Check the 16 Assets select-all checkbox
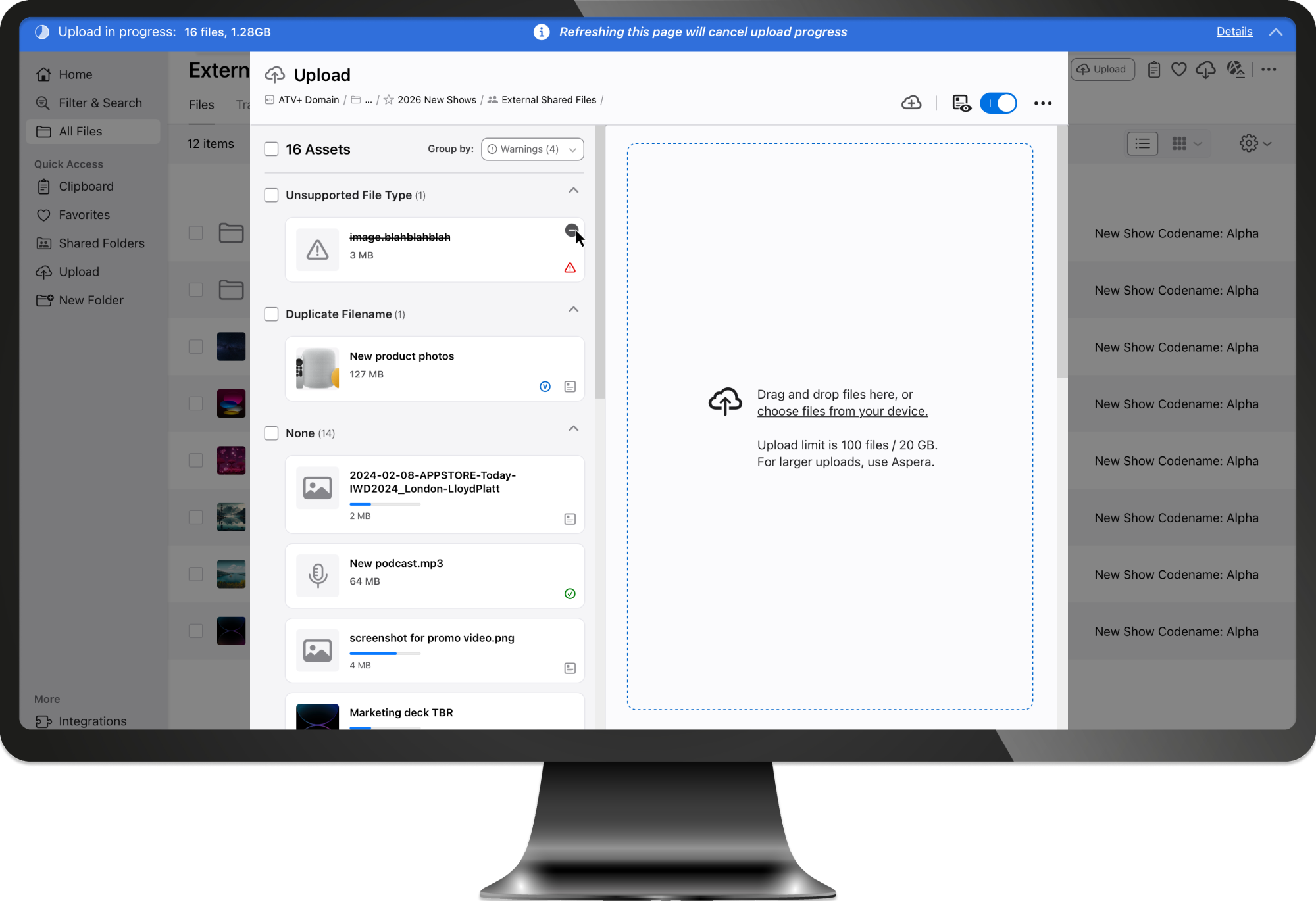 pos(271,149)
